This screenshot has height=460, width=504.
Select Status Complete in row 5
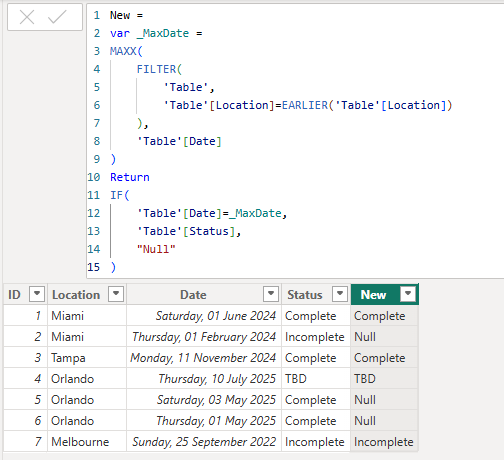click(x=316, y=400)
